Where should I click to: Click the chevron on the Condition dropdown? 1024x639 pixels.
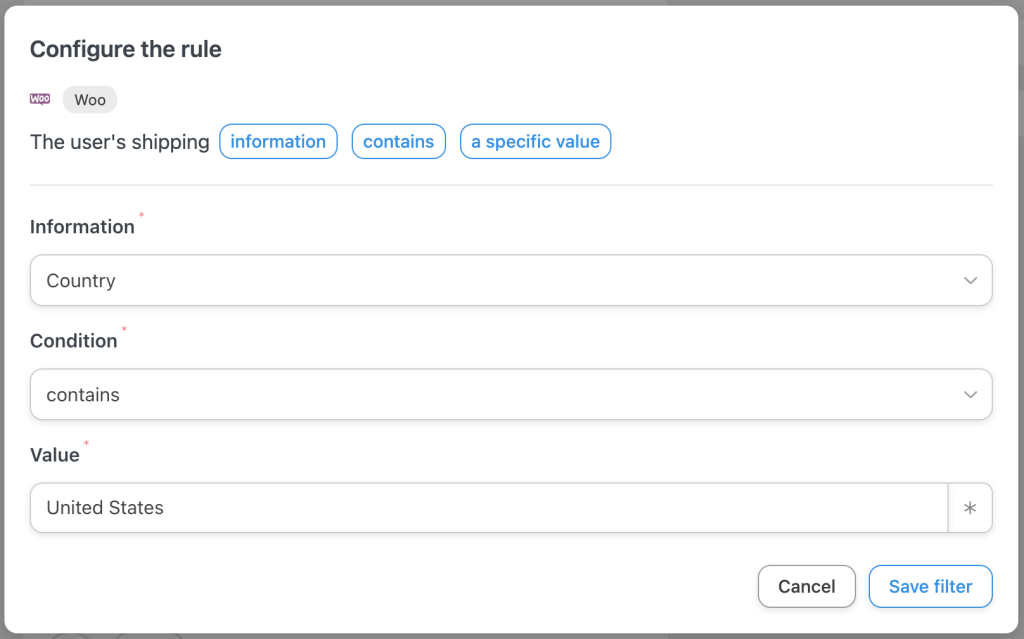click(x=969, y=394)
